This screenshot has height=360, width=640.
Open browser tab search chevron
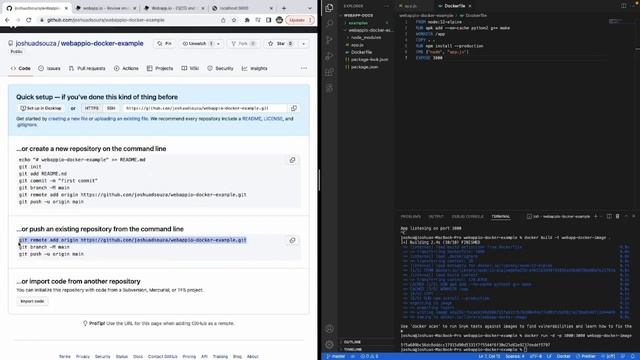coord(310,8)
